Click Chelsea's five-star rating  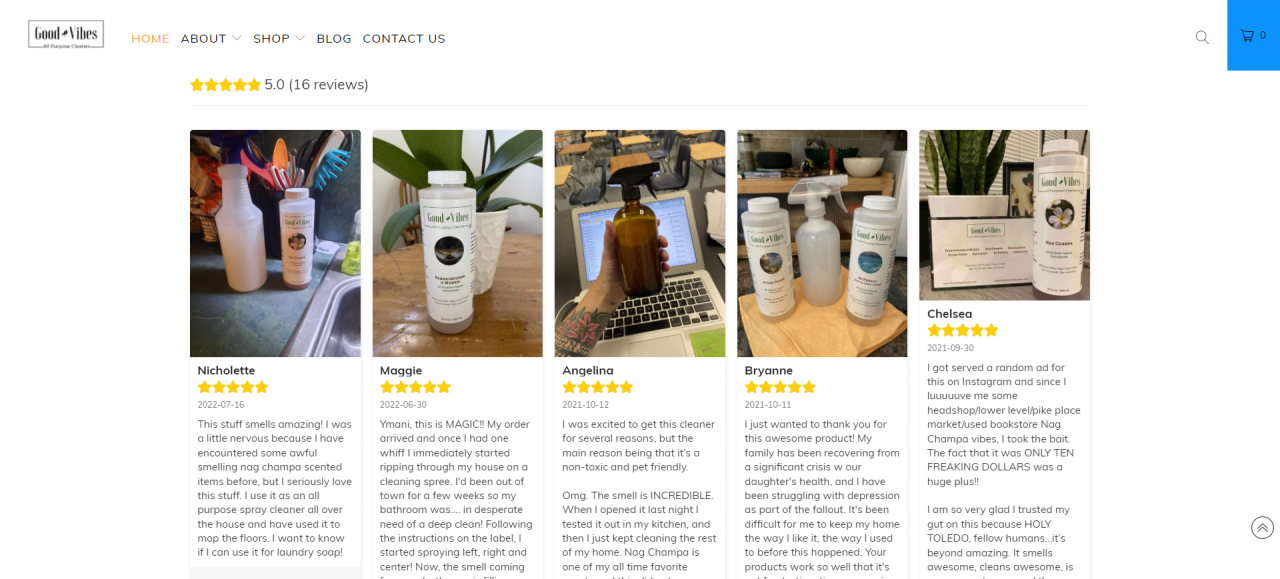coord(963,330)
